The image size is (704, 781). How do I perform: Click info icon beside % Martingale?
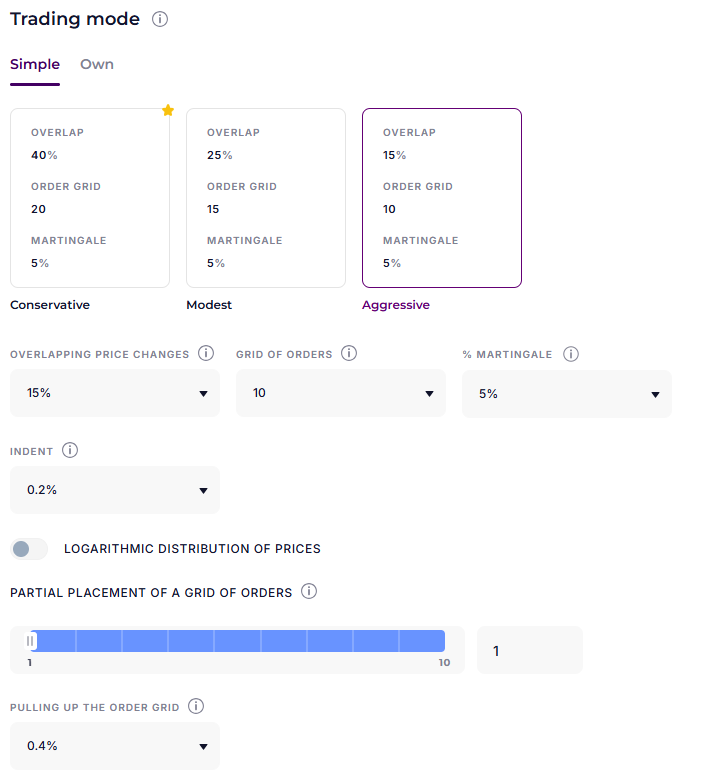(x=571, y=354)
